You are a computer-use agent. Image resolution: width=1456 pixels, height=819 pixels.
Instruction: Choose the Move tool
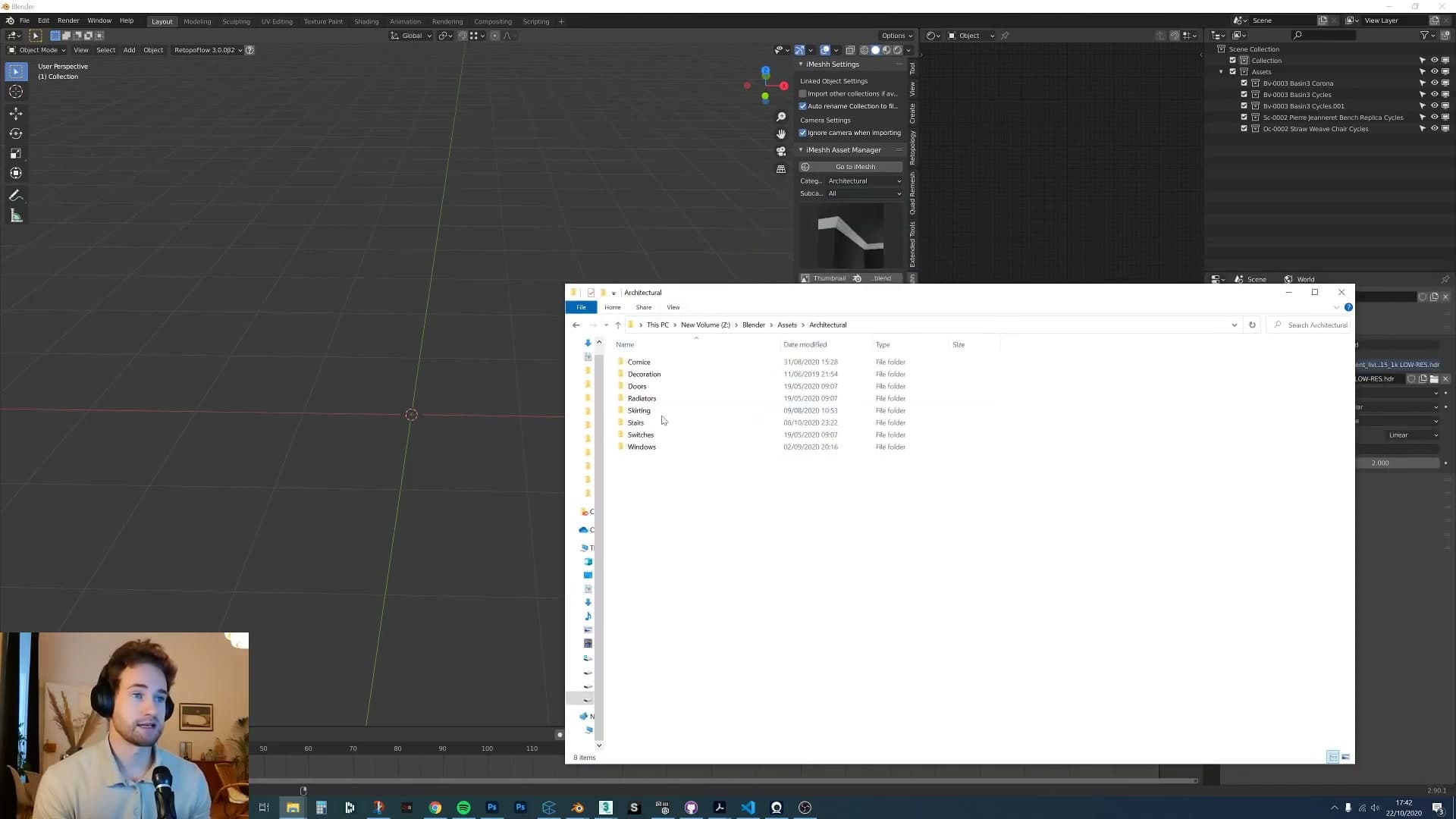pos(16,113)
